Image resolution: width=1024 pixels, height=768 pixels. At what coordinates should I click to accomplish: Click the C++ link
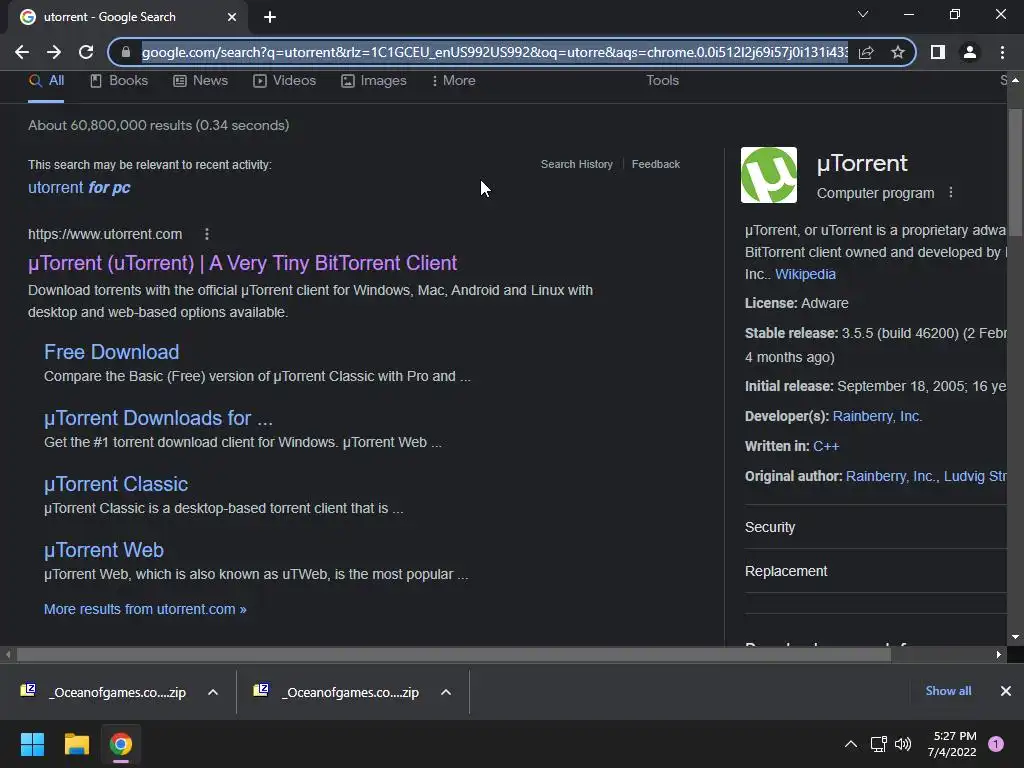(826, 447)
